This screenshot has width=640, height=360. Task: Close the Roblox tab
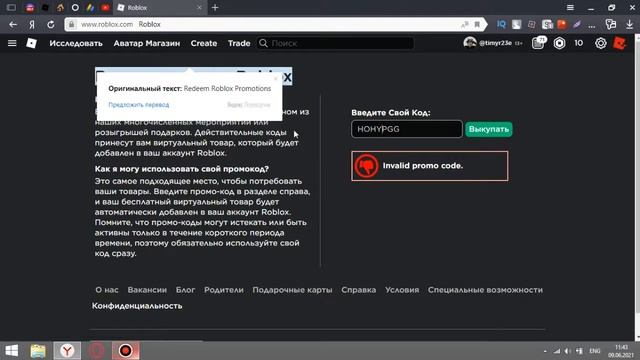(199, 8)
